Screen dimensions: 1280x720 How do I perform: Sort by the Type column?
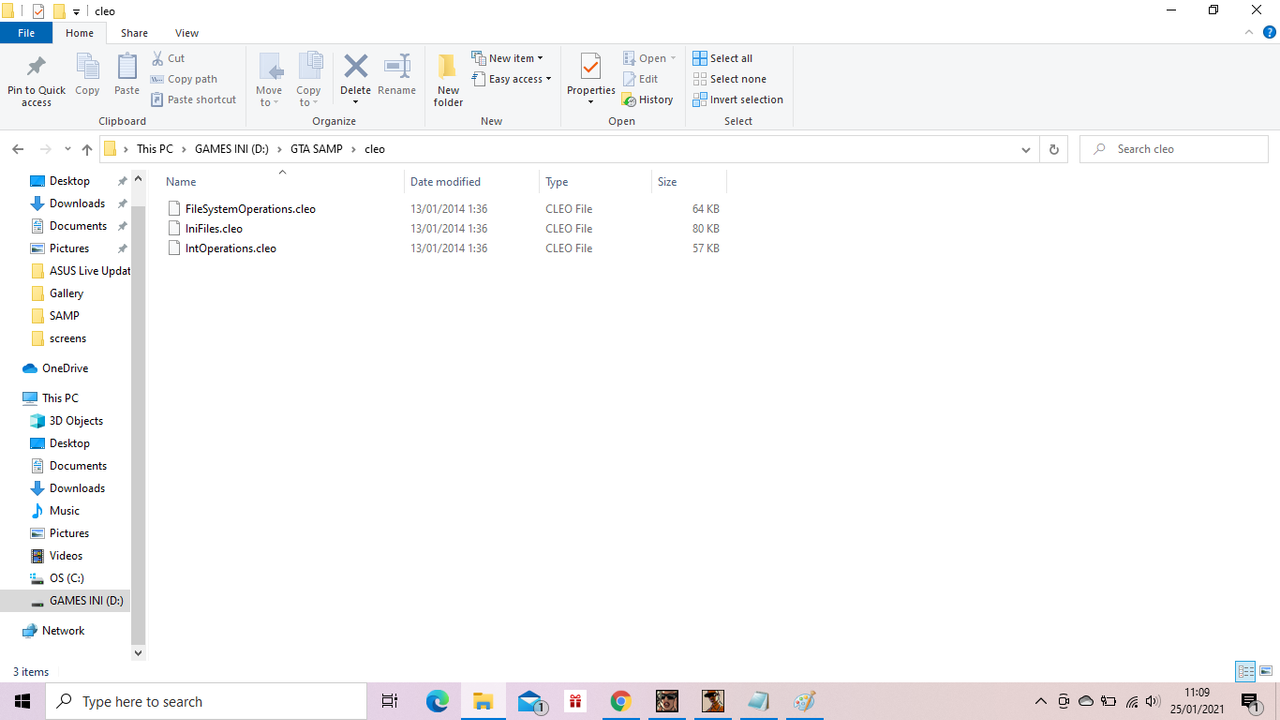(x=595, y=182)
